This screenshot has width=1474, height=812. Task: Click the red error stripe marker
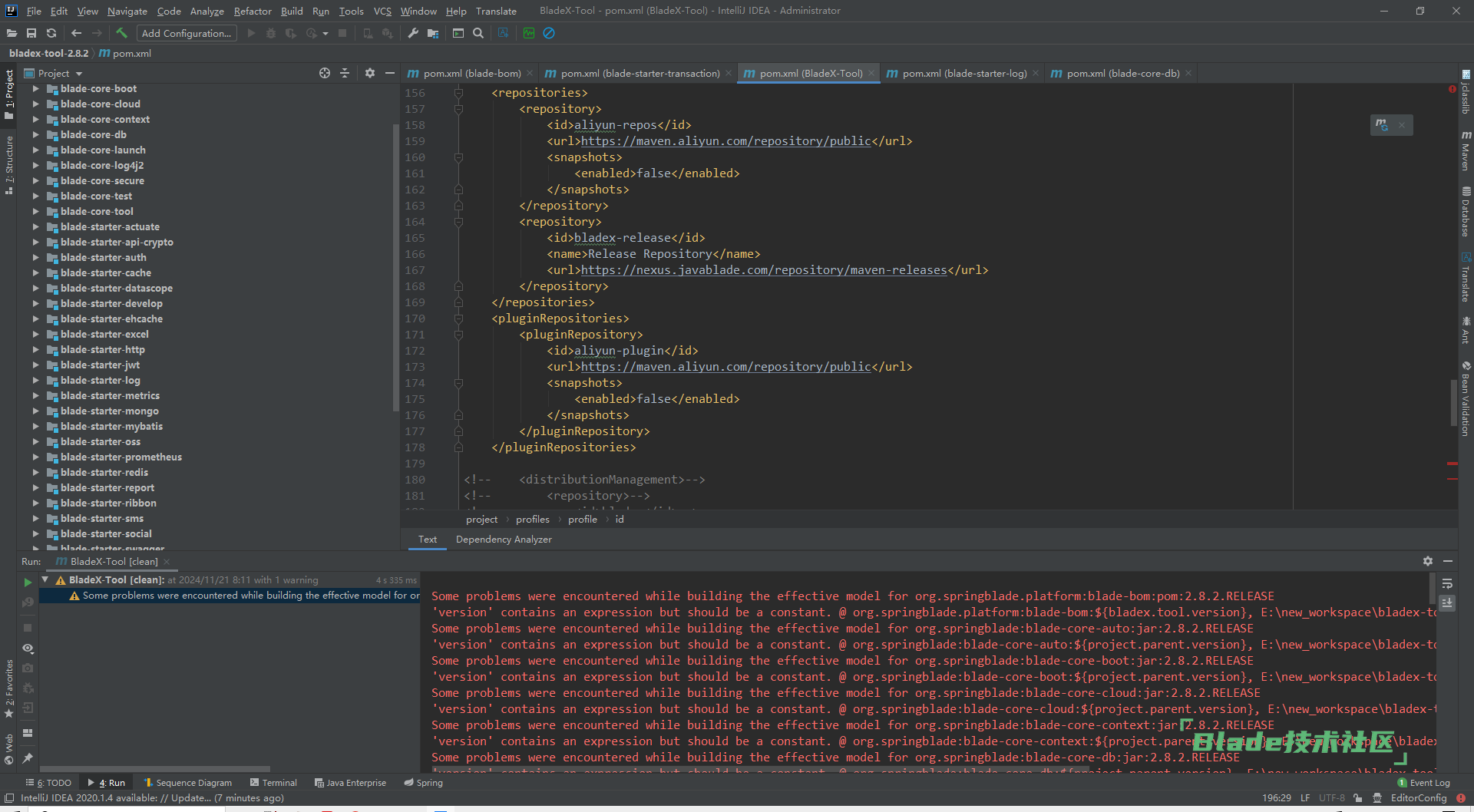1452,464
